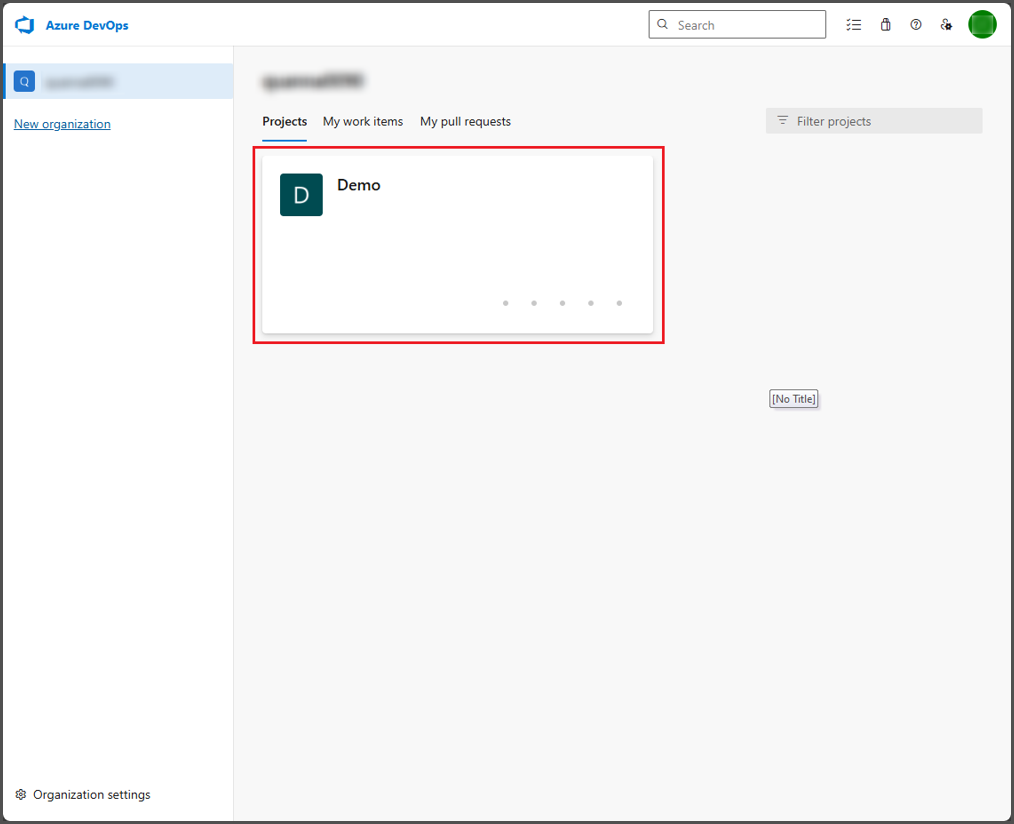Click the Filter projects field
Image resolution: width=1014 pixels, height=824 pixels.
click(x=874, y=121)
